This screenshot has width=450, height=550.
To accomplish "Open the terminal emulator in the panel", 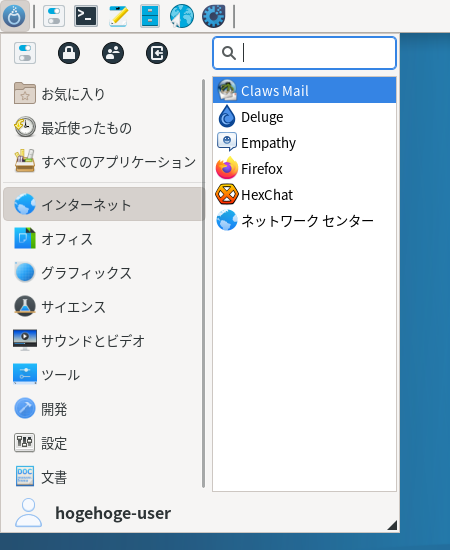I will point(86,16).
